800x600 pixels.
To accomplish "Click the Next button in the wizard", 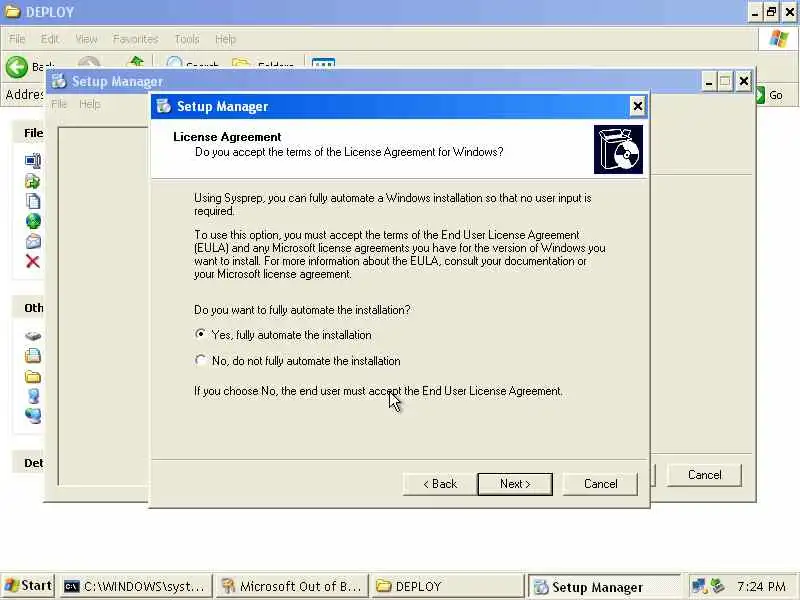I will (x=515, y=484).
